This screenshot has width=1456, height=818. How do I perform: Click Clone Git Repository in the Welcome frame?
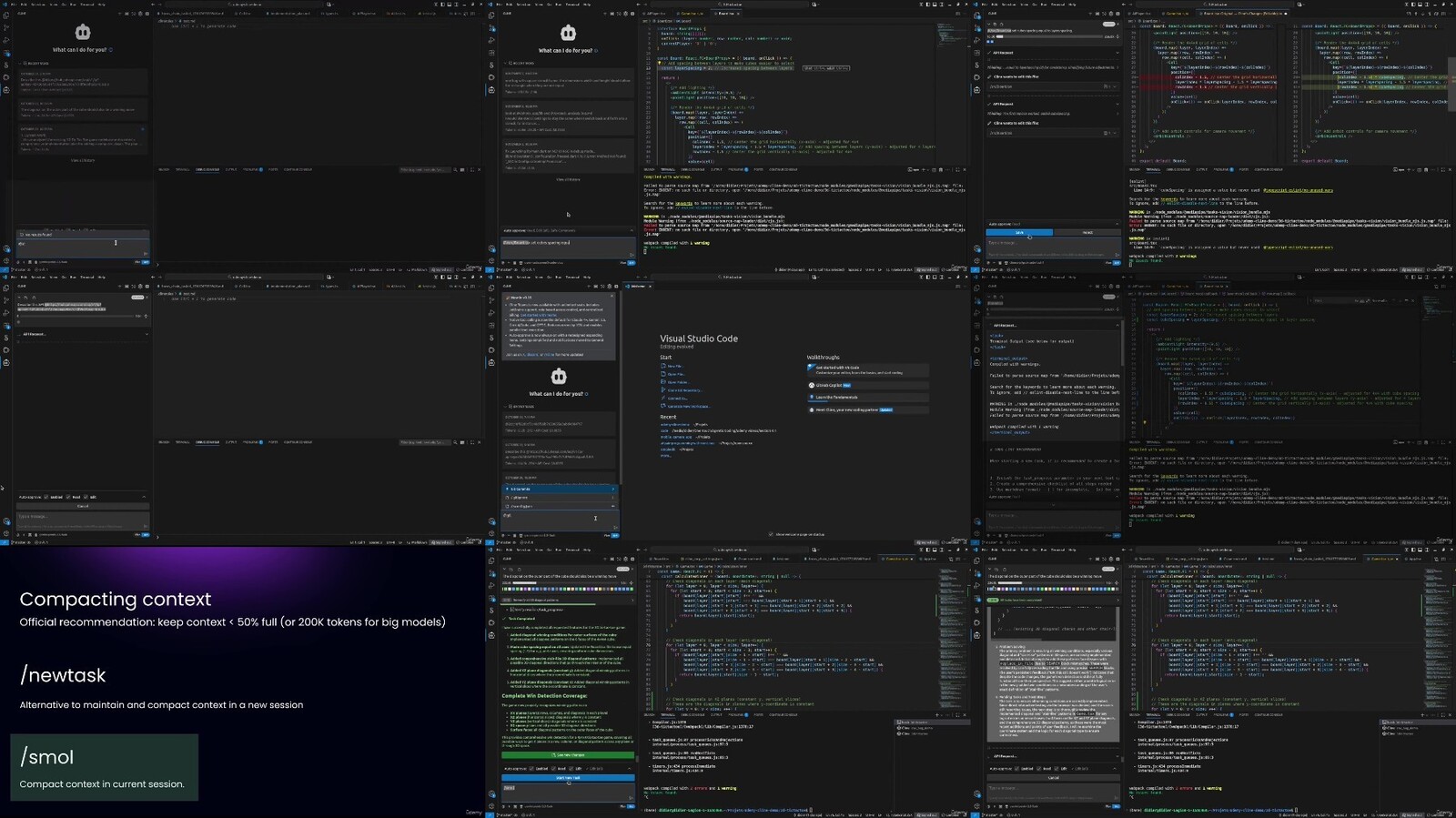tap(683, 390)
